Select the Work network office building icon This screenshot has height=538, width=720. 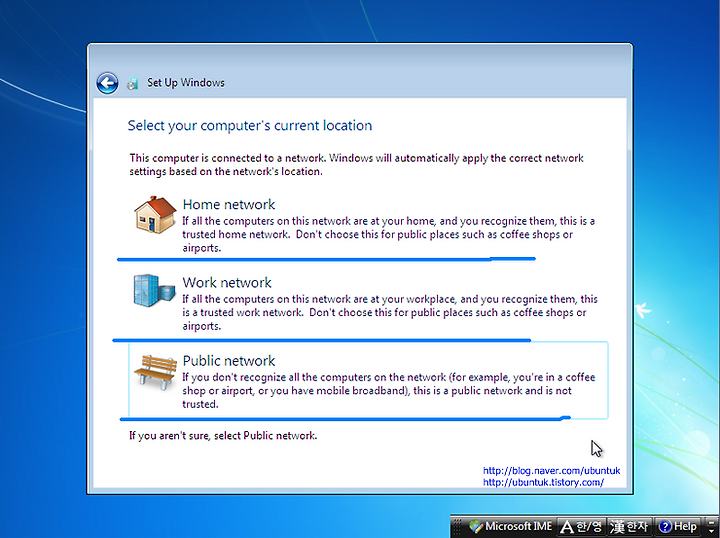tap(154, 290)
